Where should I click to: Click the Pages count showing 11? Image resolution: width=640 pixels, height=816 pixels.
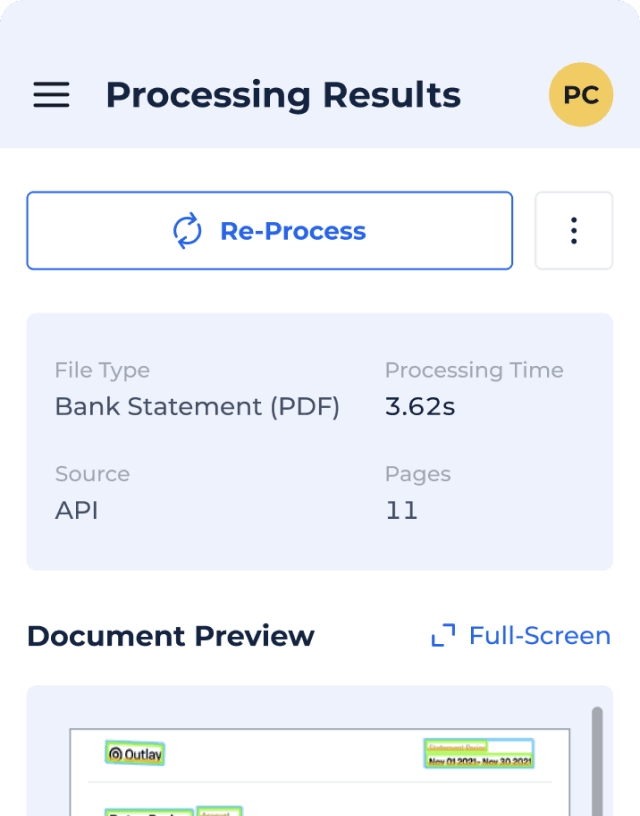(402, 510)
